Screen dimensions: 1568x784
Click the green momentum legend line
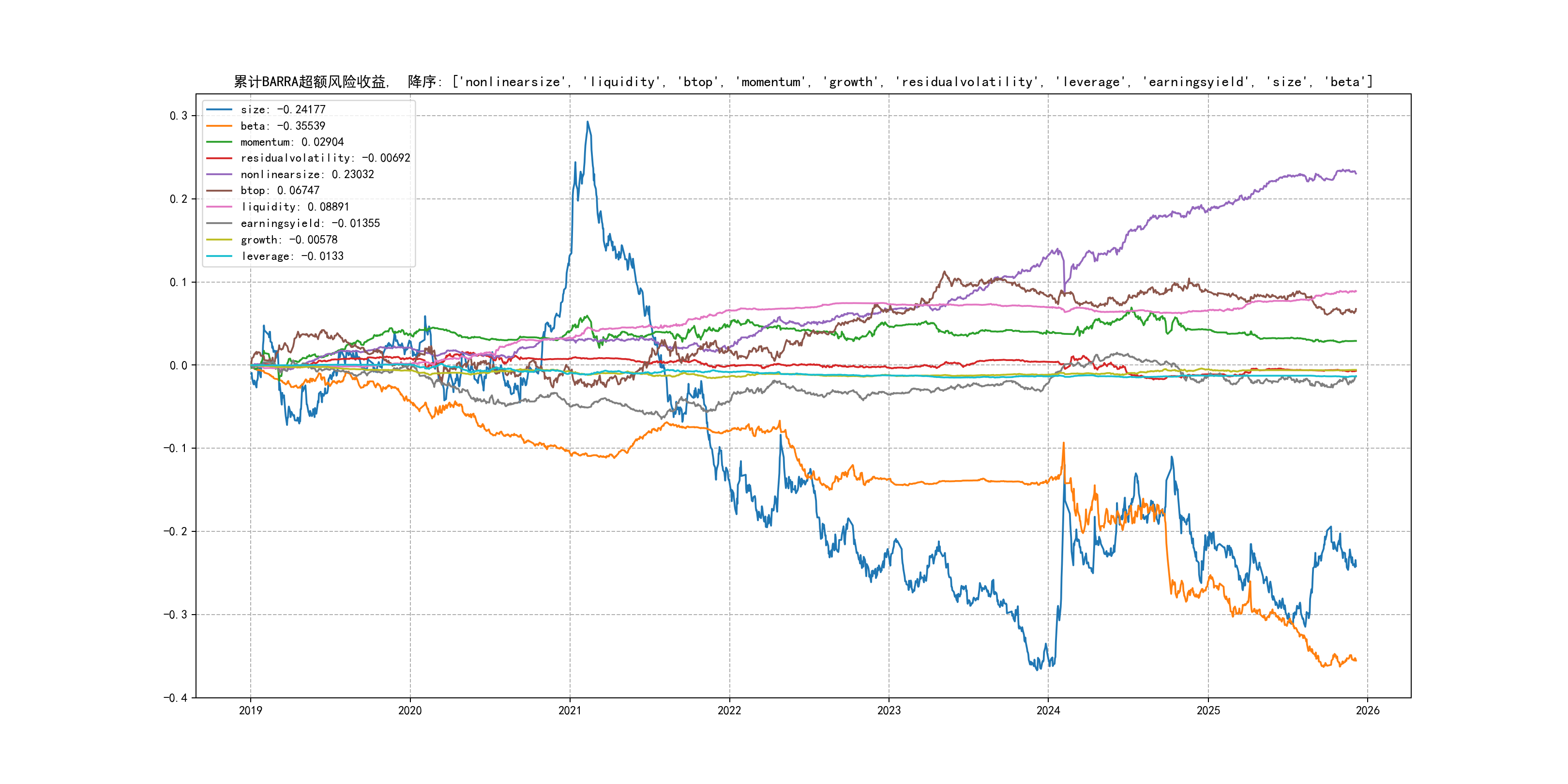point(219,142)
